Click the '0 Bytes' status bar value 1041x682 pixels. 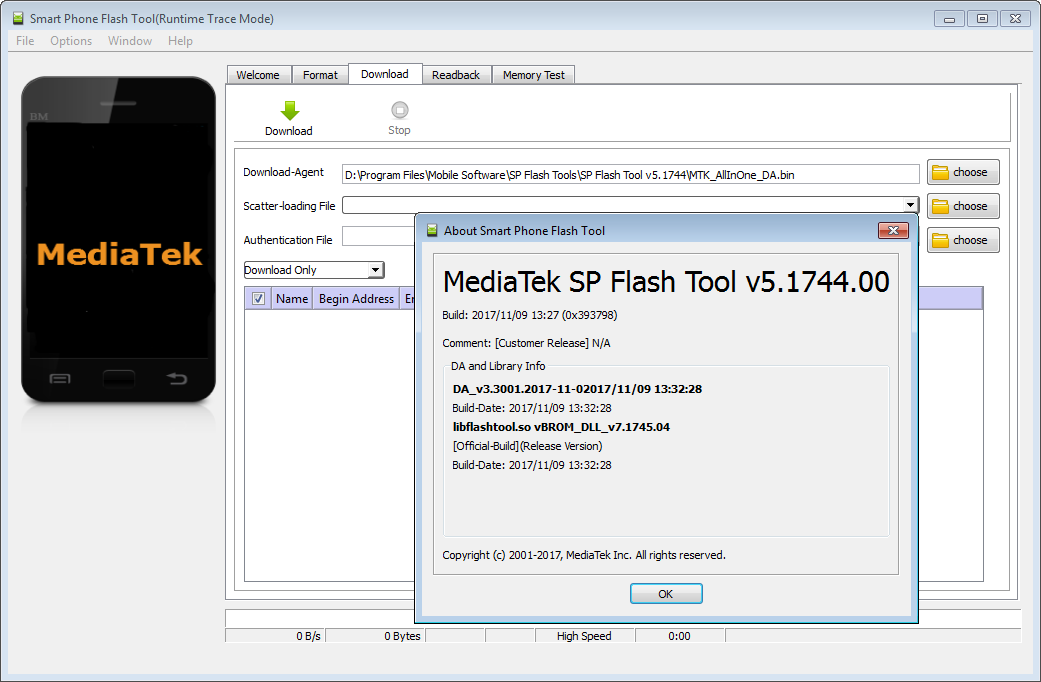tap(402, 636)
